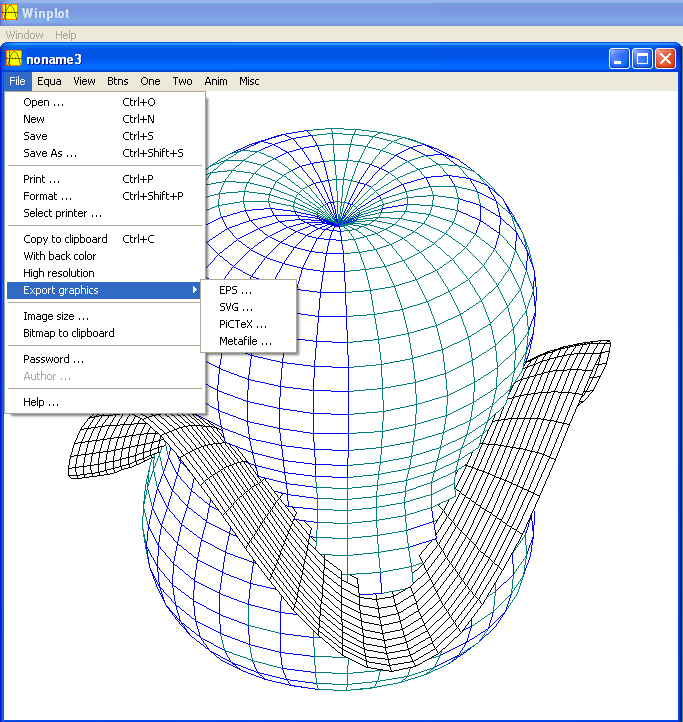Maximize the noname3 window
Viewport: 683px width, 722px height.
[642, 59]
